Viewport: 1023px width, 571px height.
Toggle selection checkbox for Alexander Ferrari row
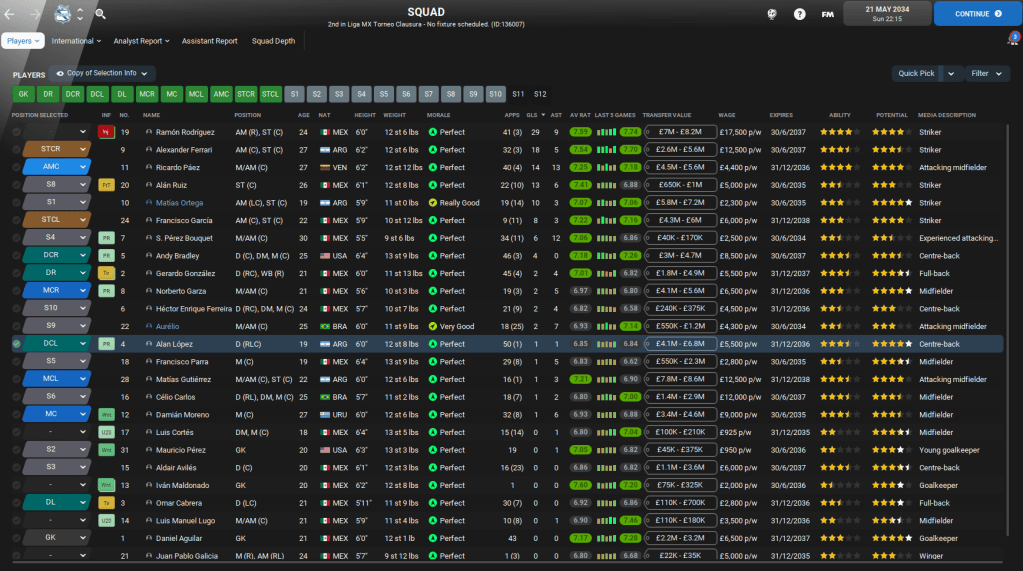pyautogui.click(x=17, y=150)
